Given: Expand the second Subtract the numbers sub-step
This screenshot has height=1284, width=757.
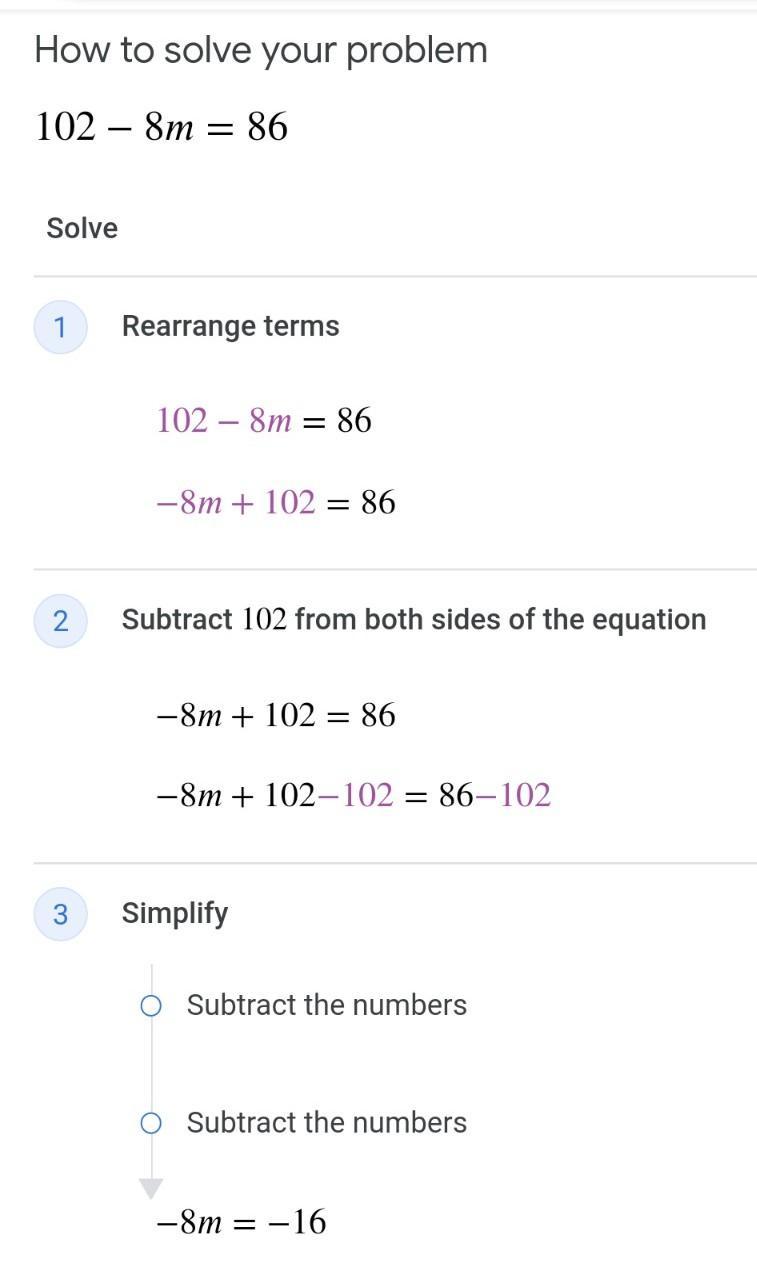Looking at the screenshot, I should pos(326,1122).
